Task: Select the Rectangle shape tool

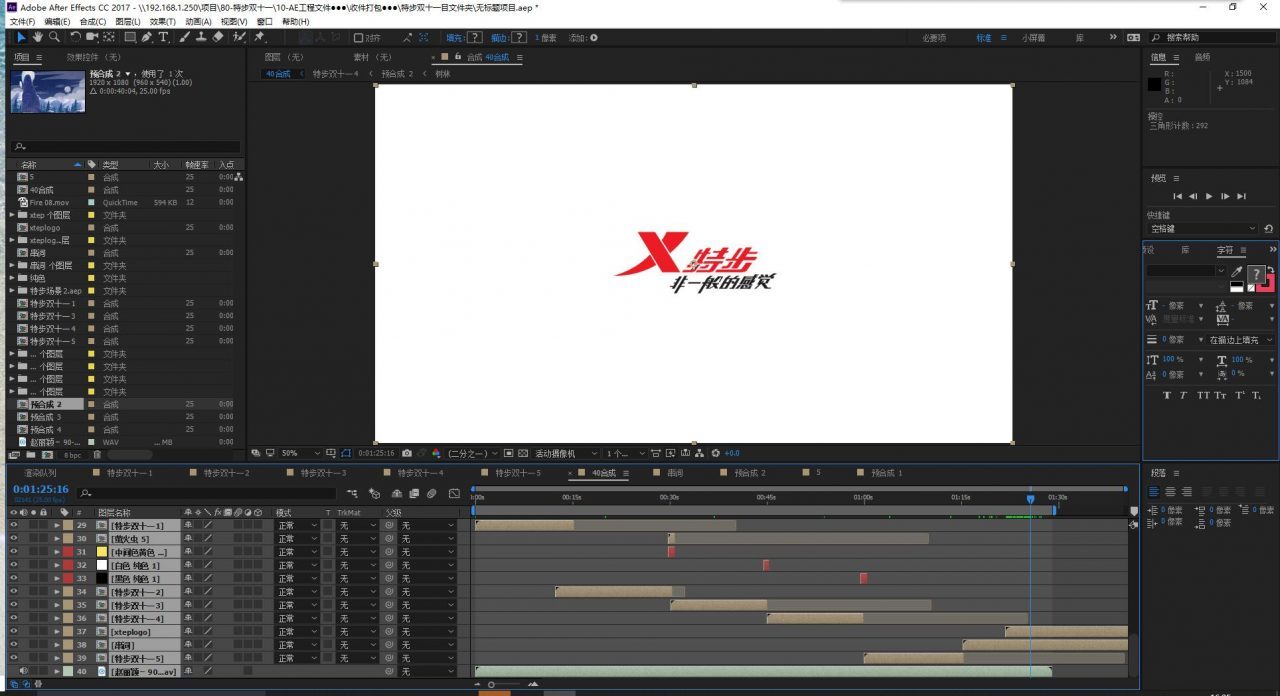Action: pyautogui.click(x=129, y=37)
